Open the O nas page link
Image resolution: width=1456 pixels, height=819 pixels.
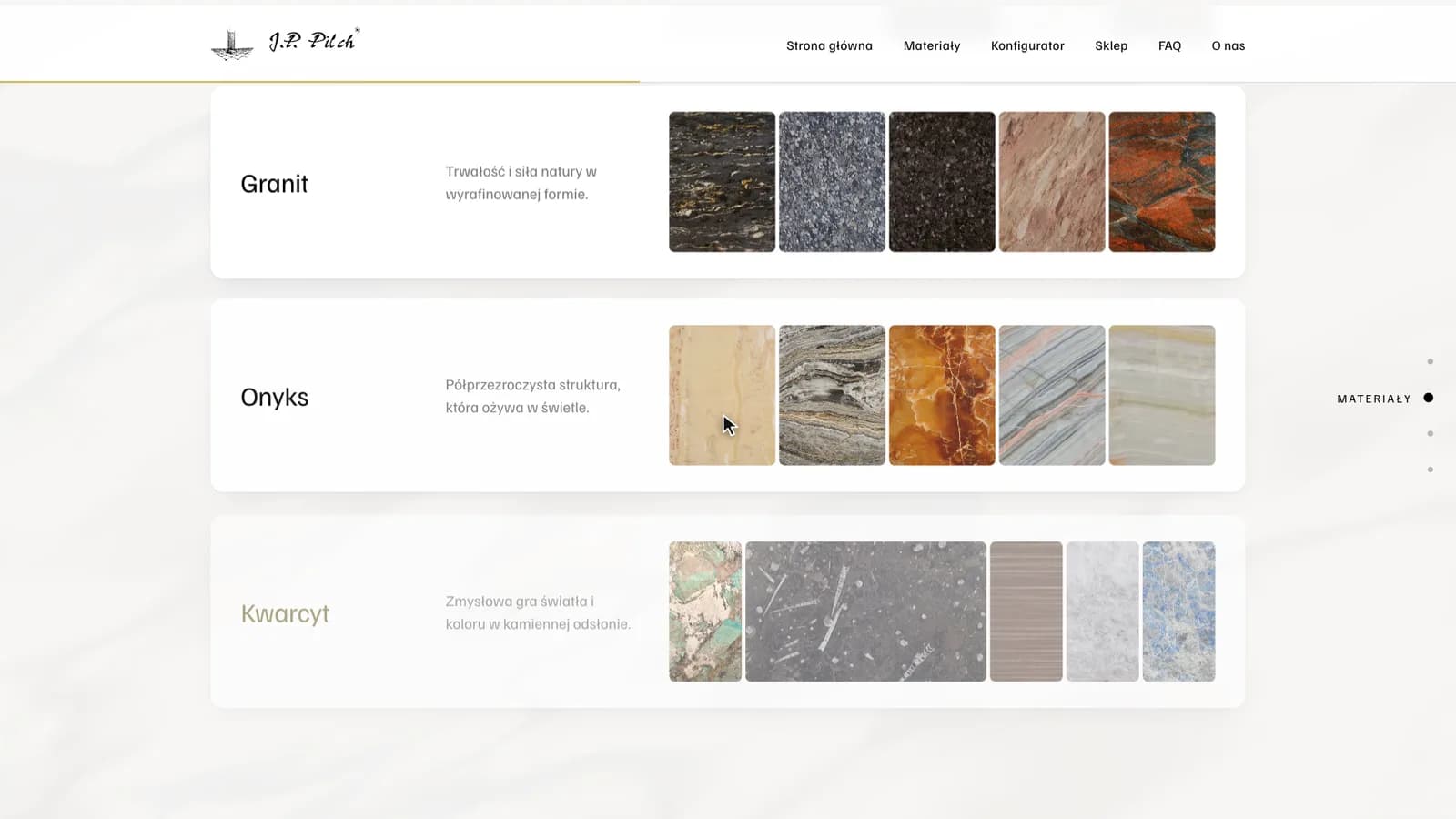1228,45
